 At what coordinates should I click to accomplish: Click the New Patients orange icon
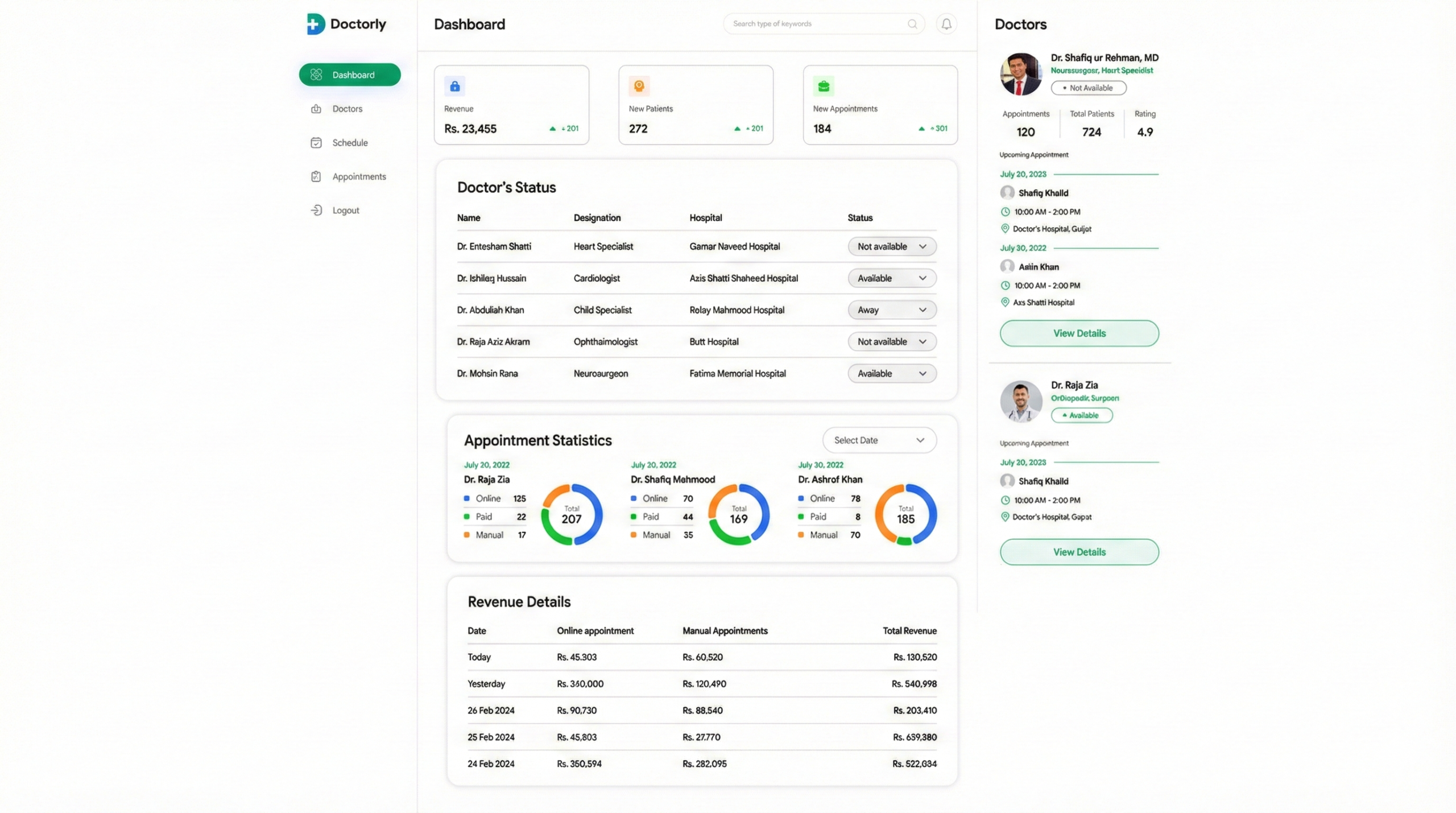coord(639,86)
